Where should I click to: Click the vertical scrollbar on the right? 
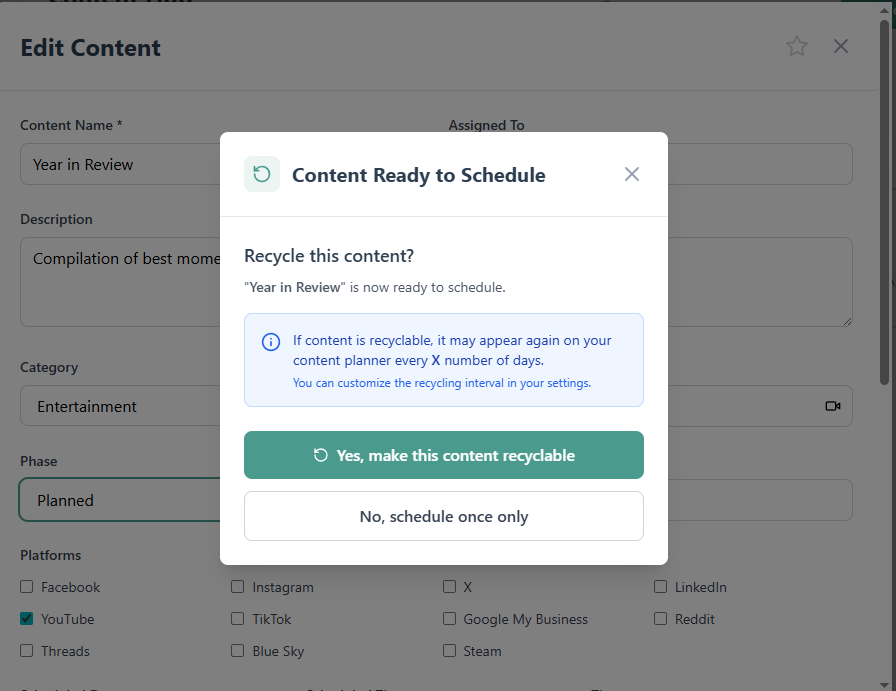pos(884,200)
